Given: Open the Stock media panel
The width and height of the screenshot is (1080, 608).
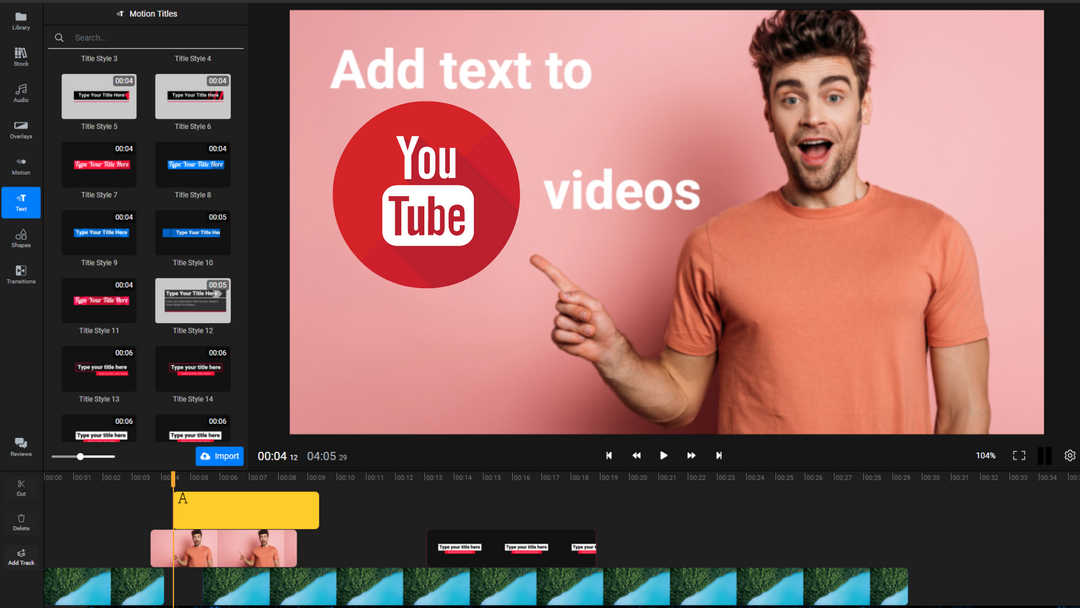Looking at the screenshot, I should (20, 57).
